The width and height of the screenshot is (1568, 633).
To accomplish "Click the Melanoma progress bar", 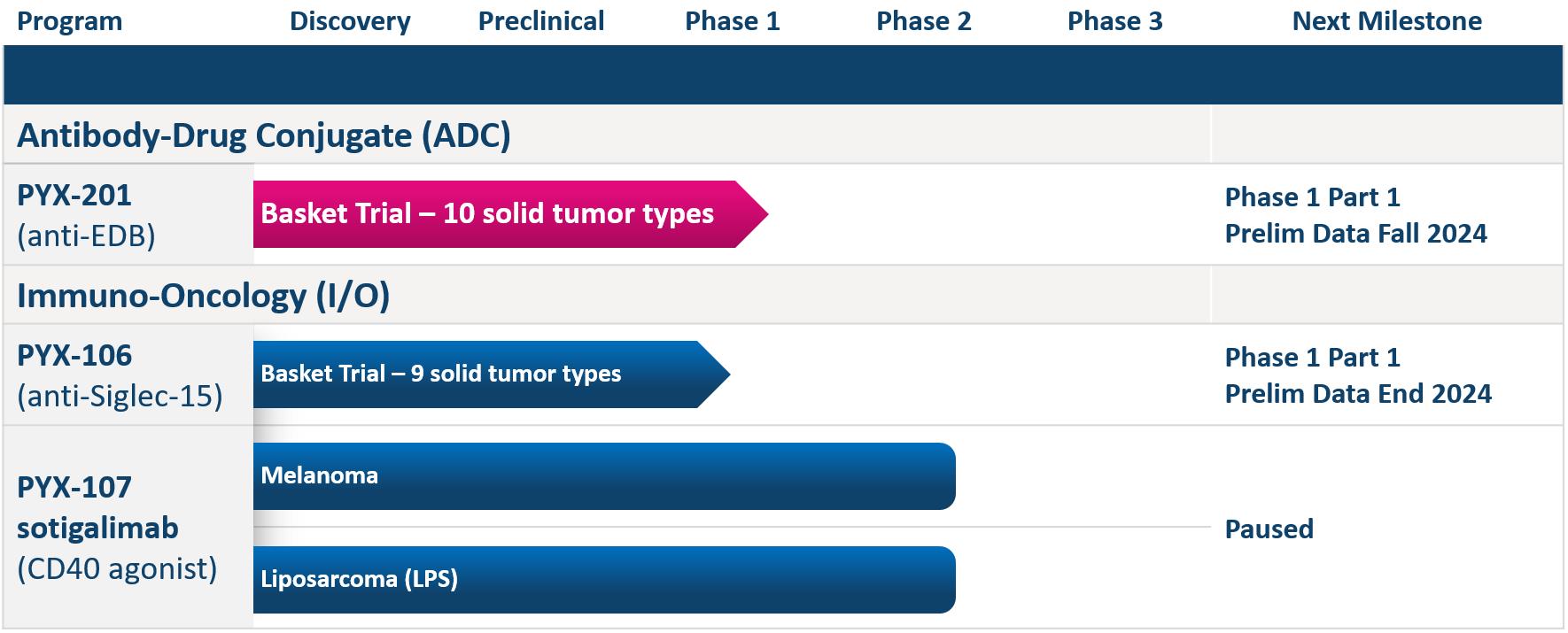I will pos(602,476).
